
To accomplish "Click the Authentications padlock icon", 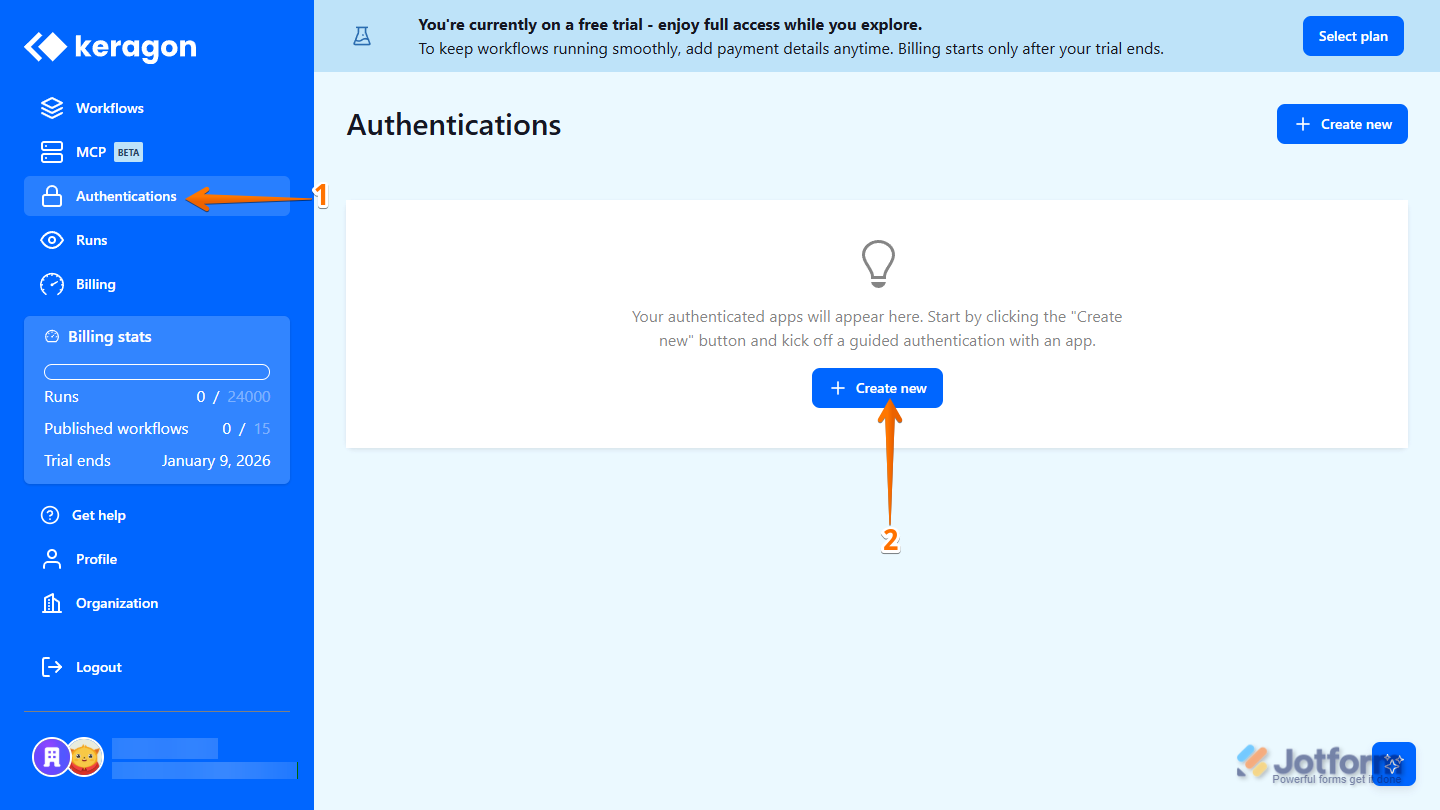I will click(50, 196).
